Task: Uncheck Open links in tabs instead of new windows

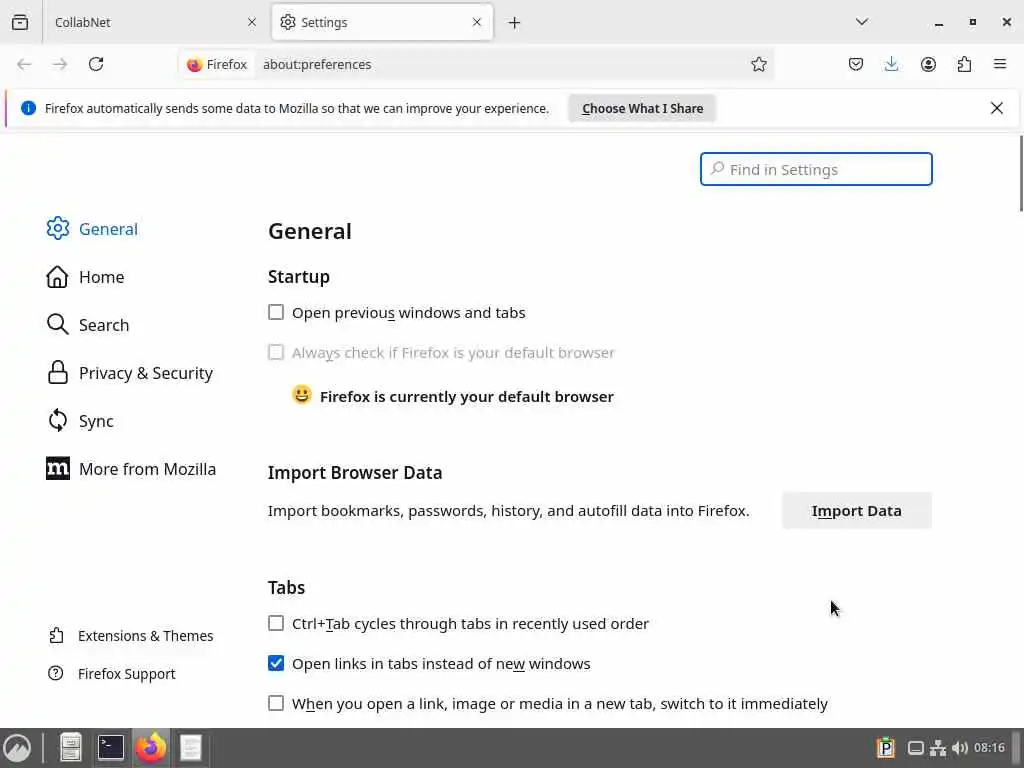Action: [276, 663]
